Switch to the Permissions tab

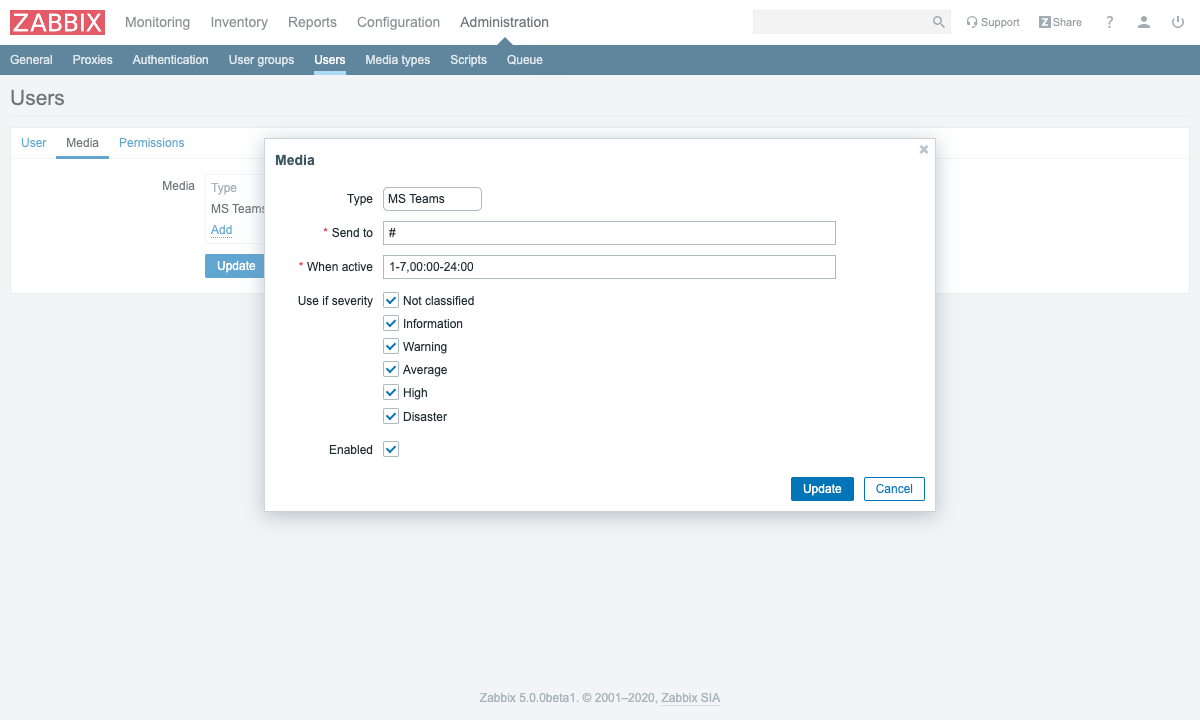(x=151, y=143)
